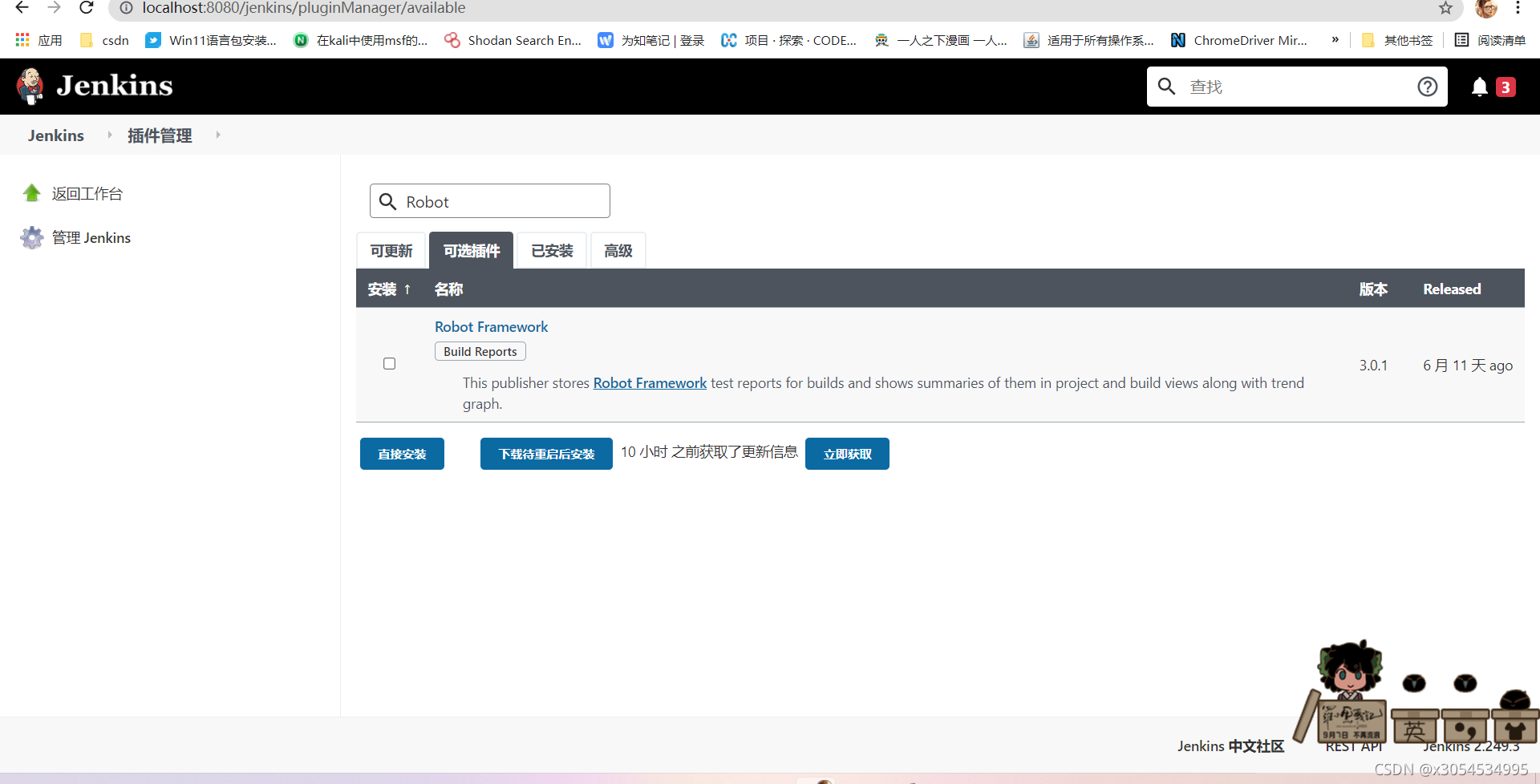Sort by 名称 column header
The image size is (1540, 784).
click(448, 289)
